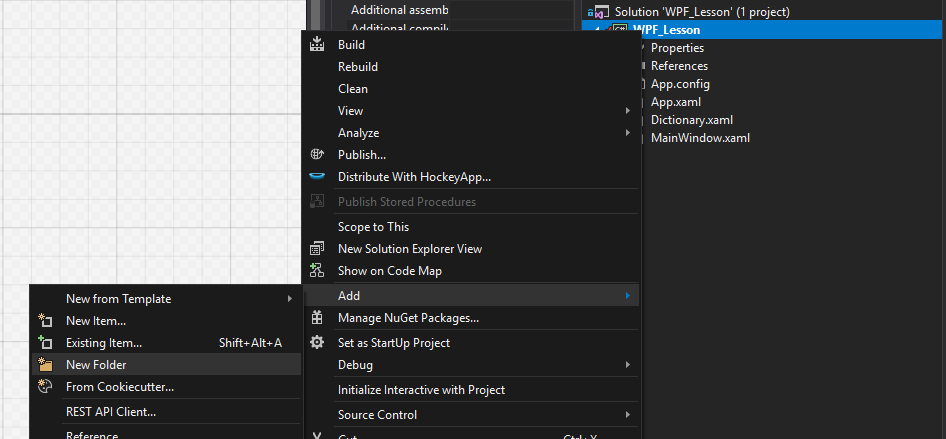Select New Folder in Add submenu
Viewport: 946px width, 439px height.
pyautogui.click(x=165, y=365)
